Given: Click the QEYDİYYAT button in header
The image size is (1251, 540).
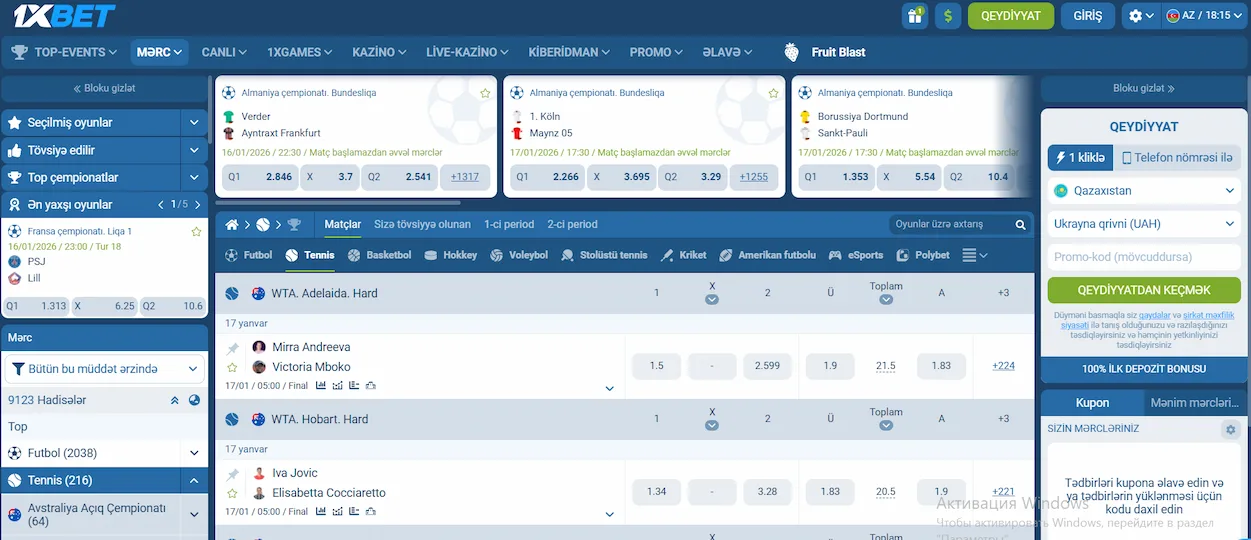Looking at the screenshot, I should 1011,16.
